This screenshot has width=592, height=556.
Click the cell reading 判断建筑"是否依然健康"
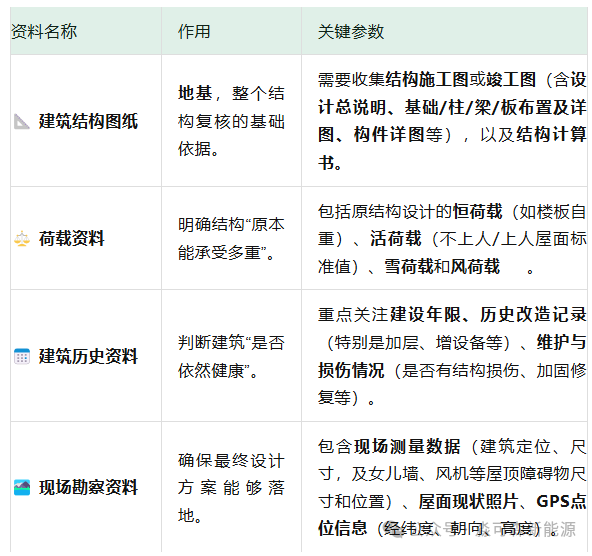231,356
